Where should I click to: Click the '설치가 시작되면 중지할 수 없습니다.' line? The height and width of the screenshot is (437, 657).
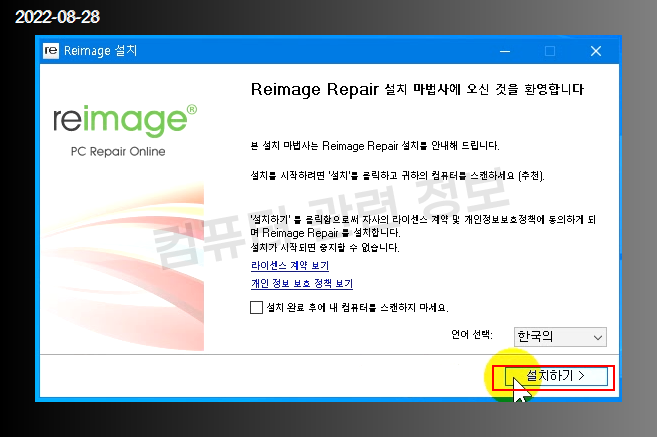pyautogui.click(x=325, y=247)
